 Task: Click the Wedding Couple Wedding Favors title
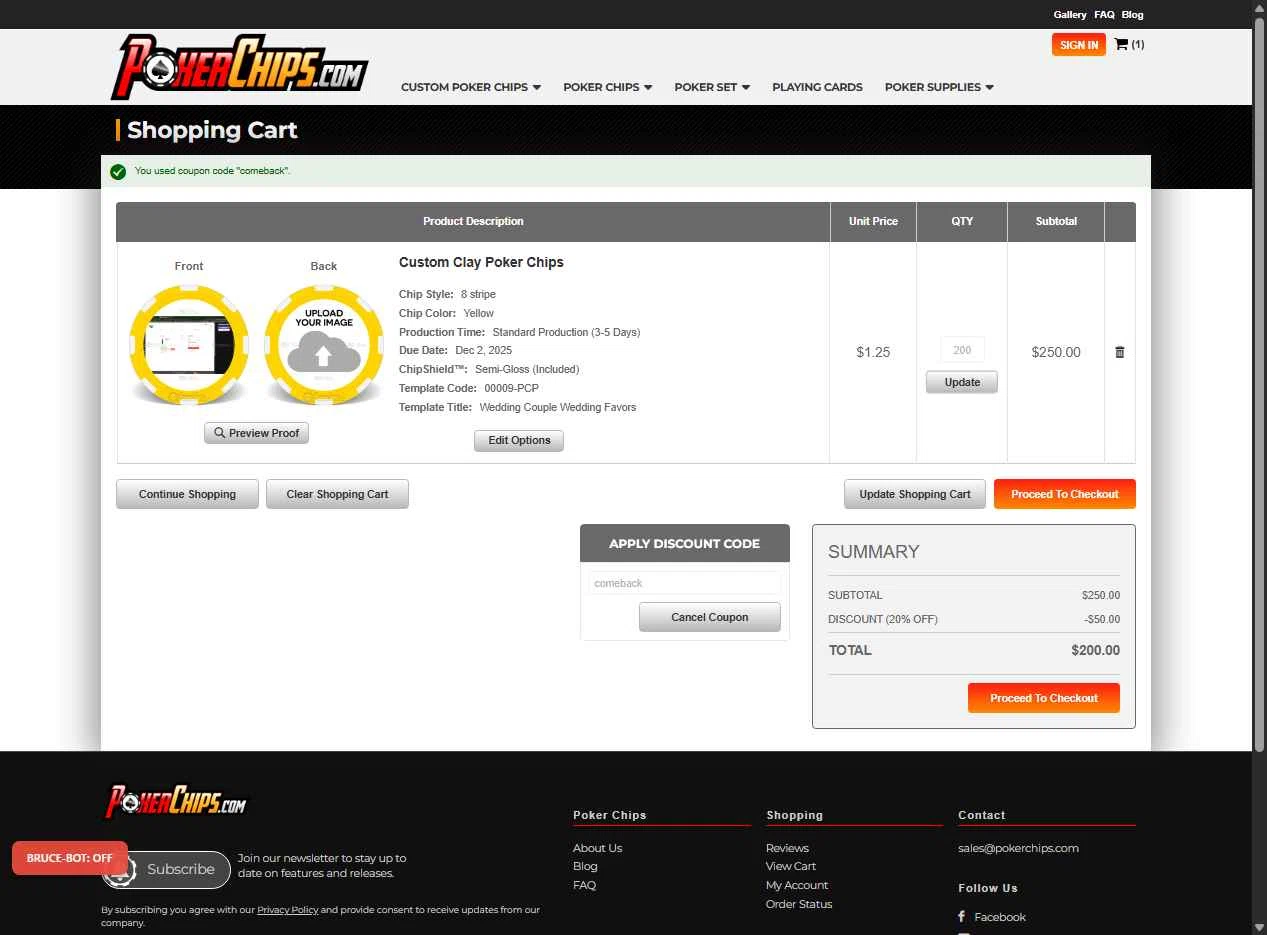(x=558, y=407)
